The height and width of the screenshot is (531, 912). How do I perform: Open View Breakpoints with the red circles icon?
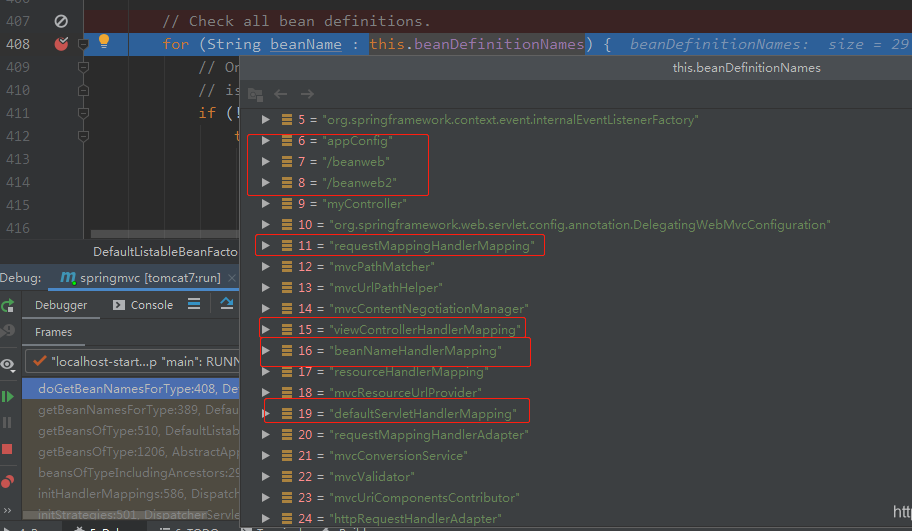click(x=8, y=481)
